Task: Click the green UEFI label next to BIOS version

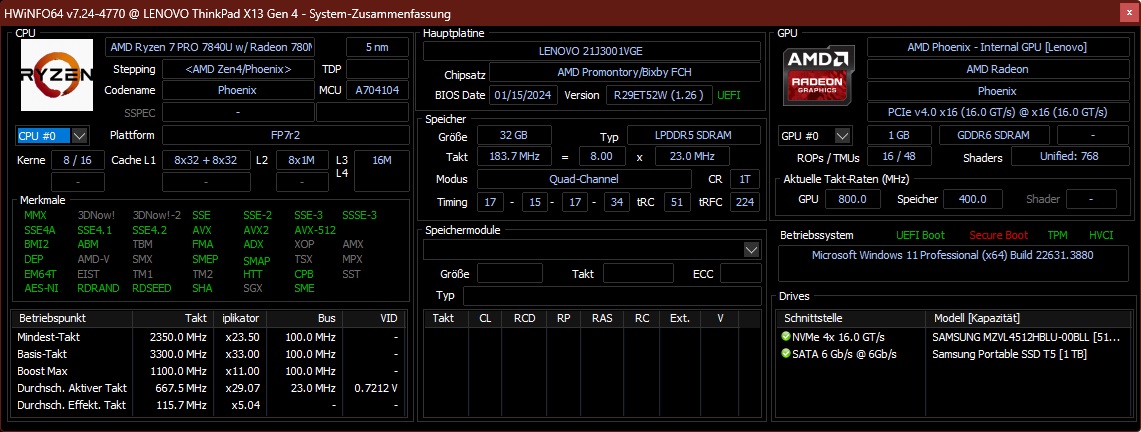Action: tap(730, 95)
